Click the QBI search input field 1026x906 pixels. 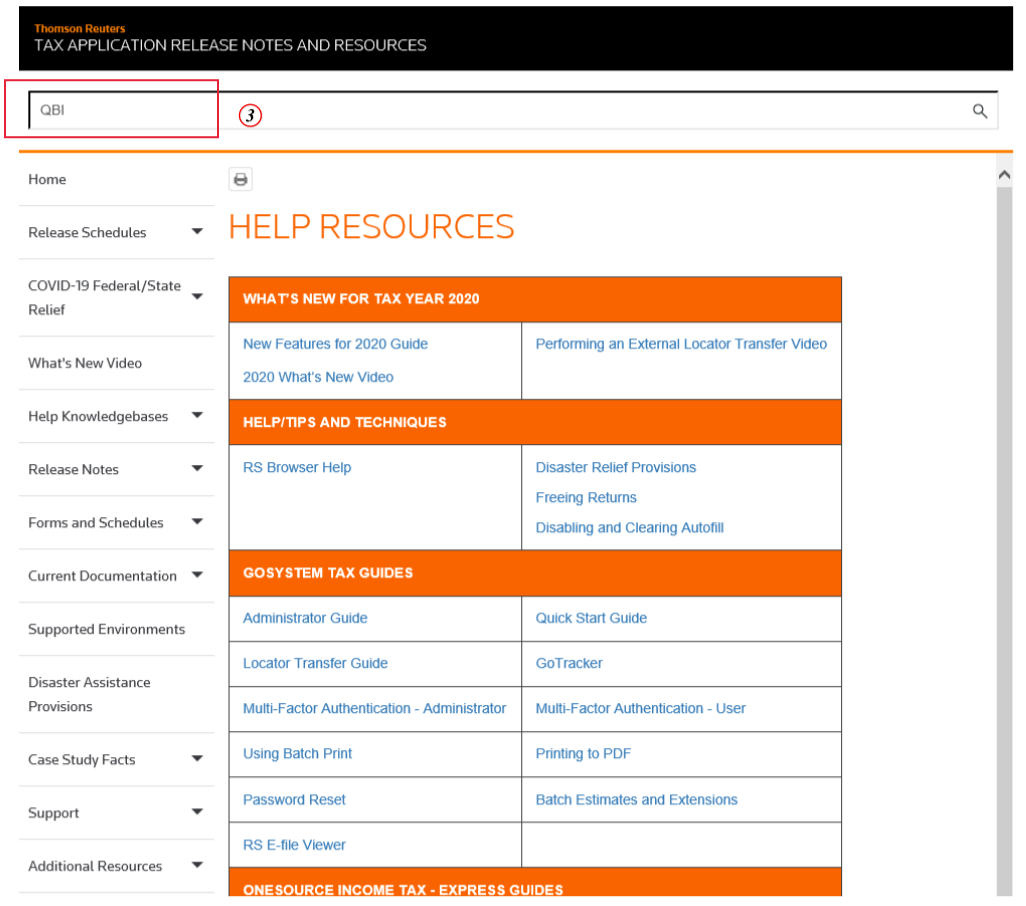pos(513,110)
